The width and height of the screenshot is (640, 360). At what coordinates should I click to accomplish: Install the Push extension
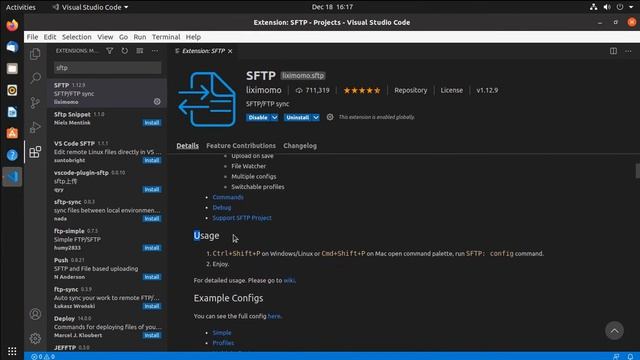[152, 277]
